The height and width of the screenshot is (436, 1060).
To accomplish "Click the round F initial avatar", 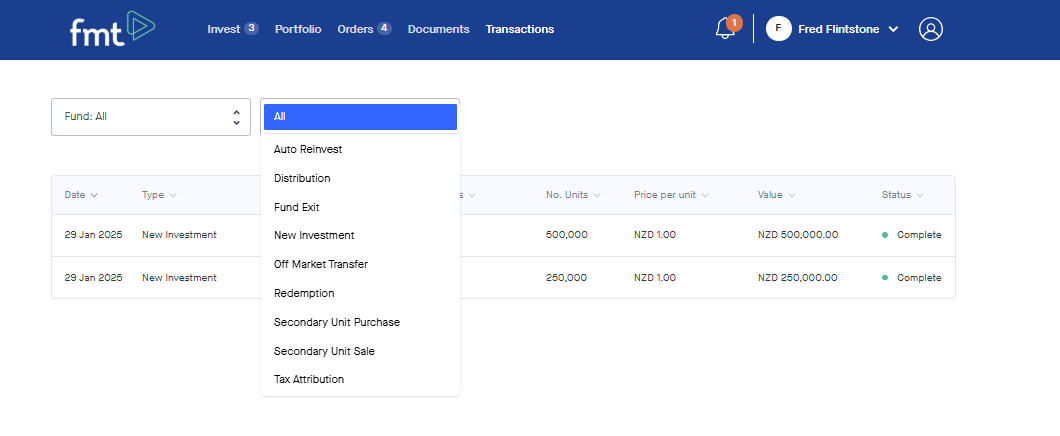I will click(779, 29).
